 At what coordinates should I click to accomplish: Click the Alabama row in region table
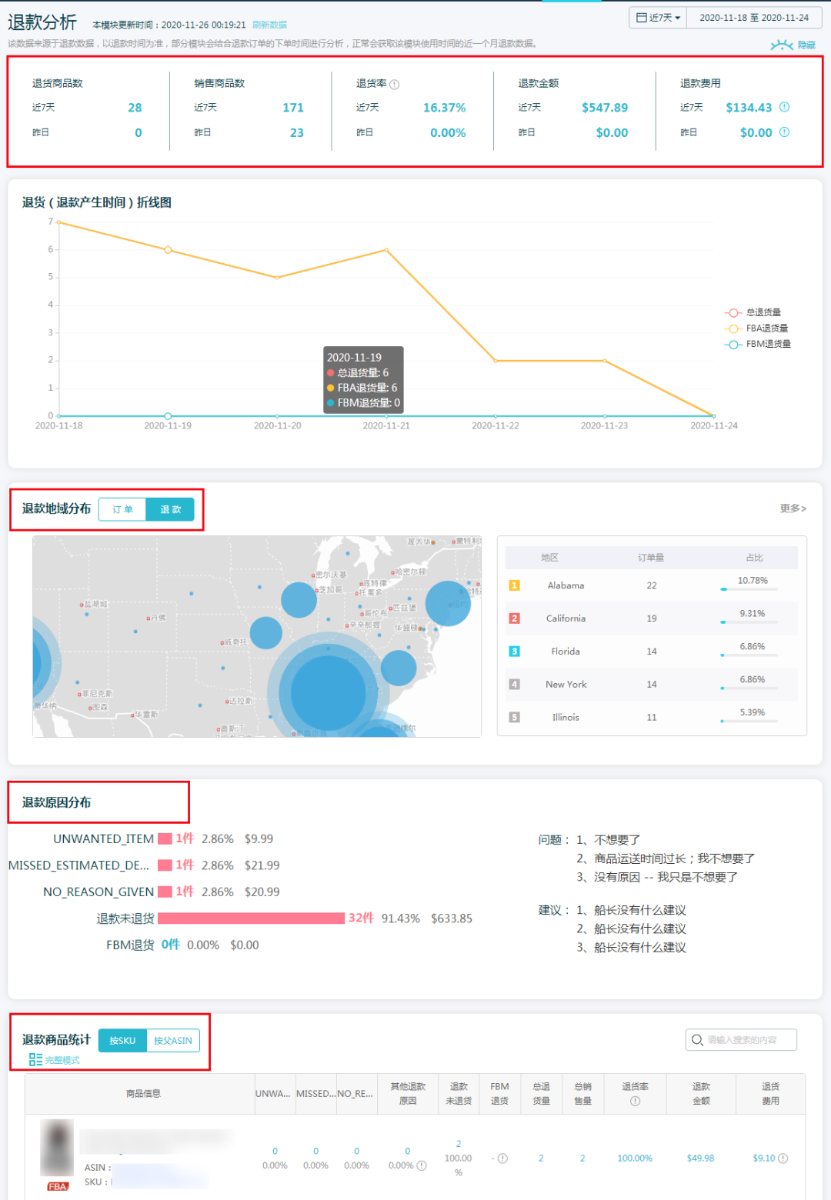point(652,585)
